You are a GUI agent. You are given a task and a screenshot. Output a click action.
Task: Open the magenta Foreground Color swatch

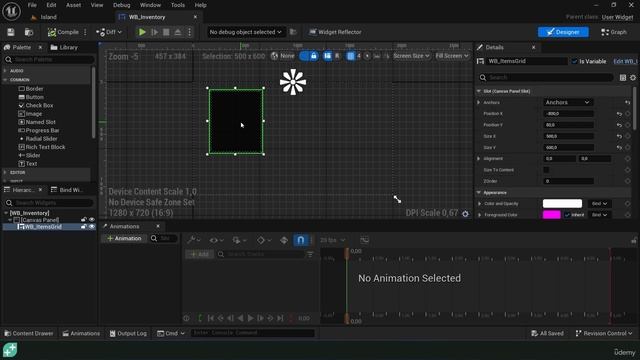(551, 215)
